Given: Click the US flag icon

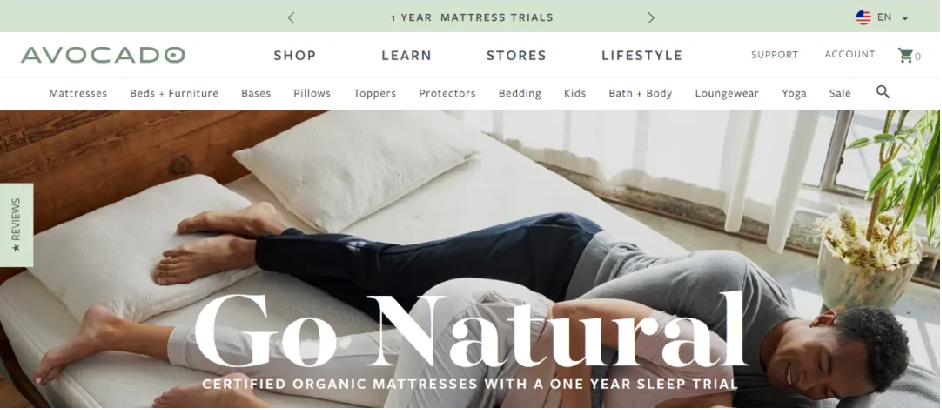Looking at the screenshot, I should click(863, 17).
